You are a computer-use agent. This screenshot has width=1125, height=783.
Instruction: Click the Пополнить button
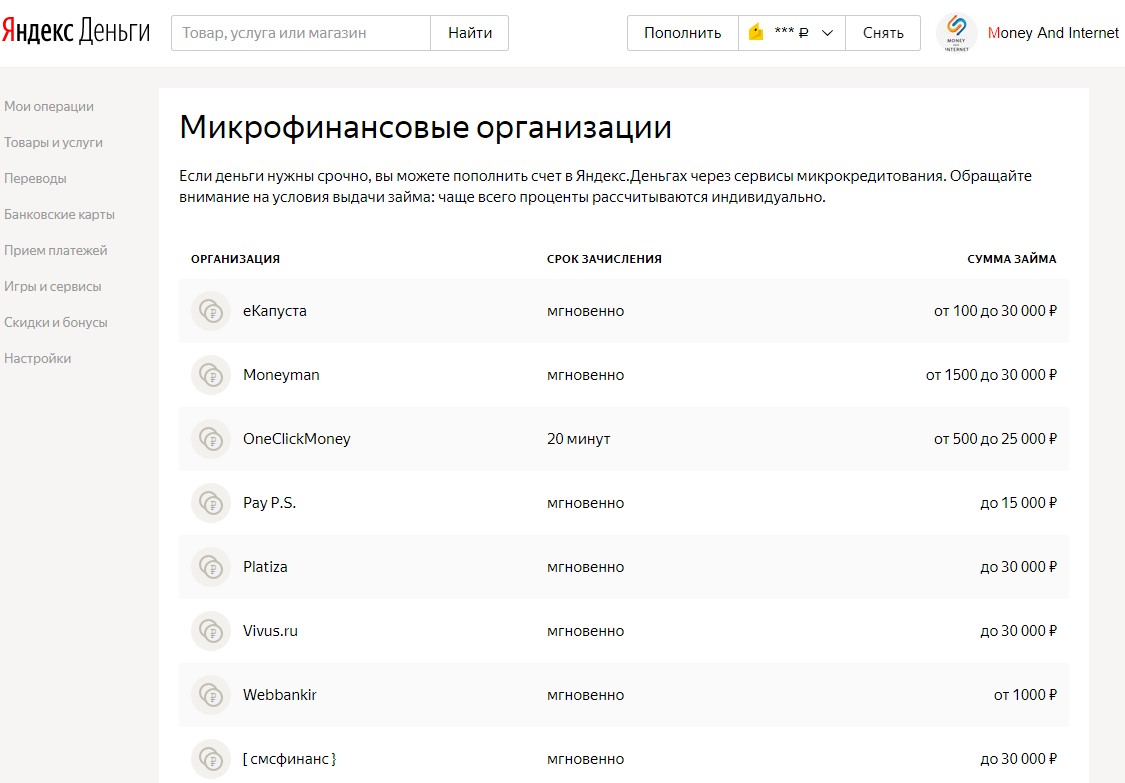(x=682, y=33)
